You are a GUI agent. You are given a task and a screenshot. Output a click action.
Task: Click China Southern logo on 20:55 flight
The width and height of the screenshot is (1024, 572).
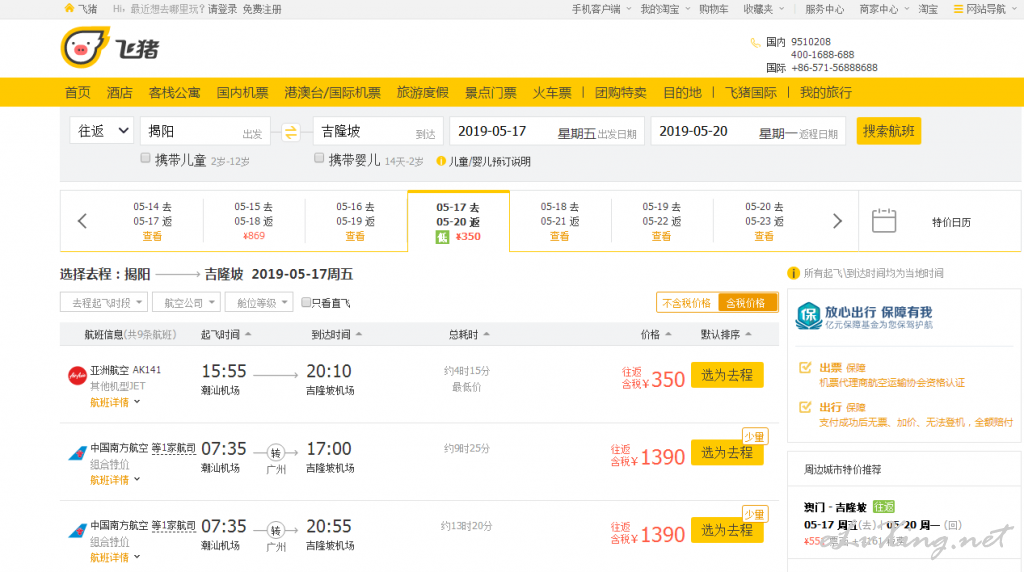pos(77,531)
